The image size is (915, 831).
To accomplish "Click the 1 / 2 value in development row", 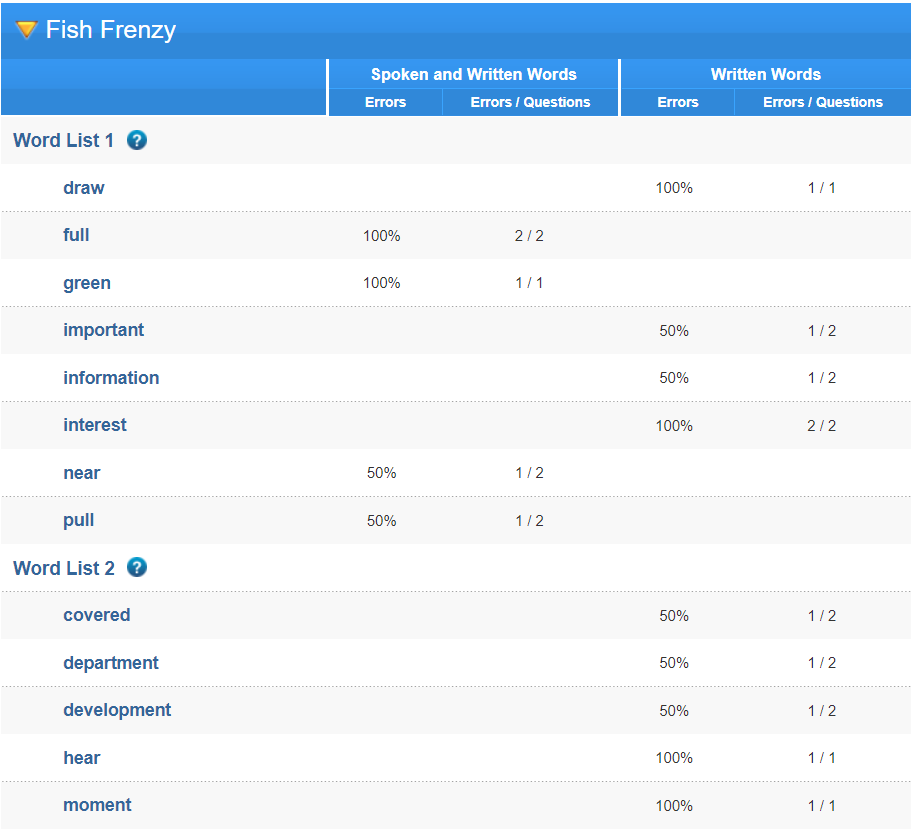I will (x=822, y=711).
